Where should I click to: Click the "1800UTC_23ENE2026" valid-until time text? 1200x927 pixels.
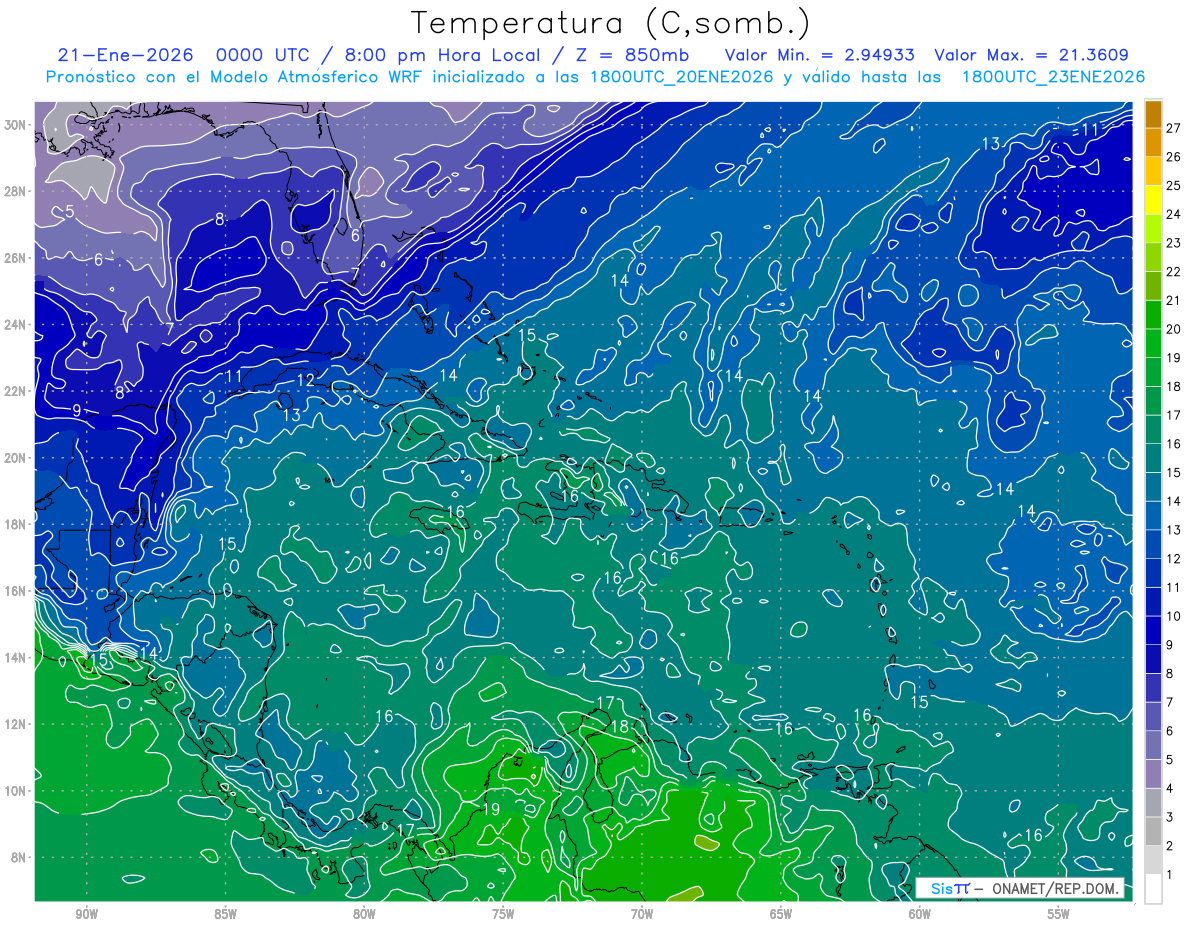tap(1053, 77)
